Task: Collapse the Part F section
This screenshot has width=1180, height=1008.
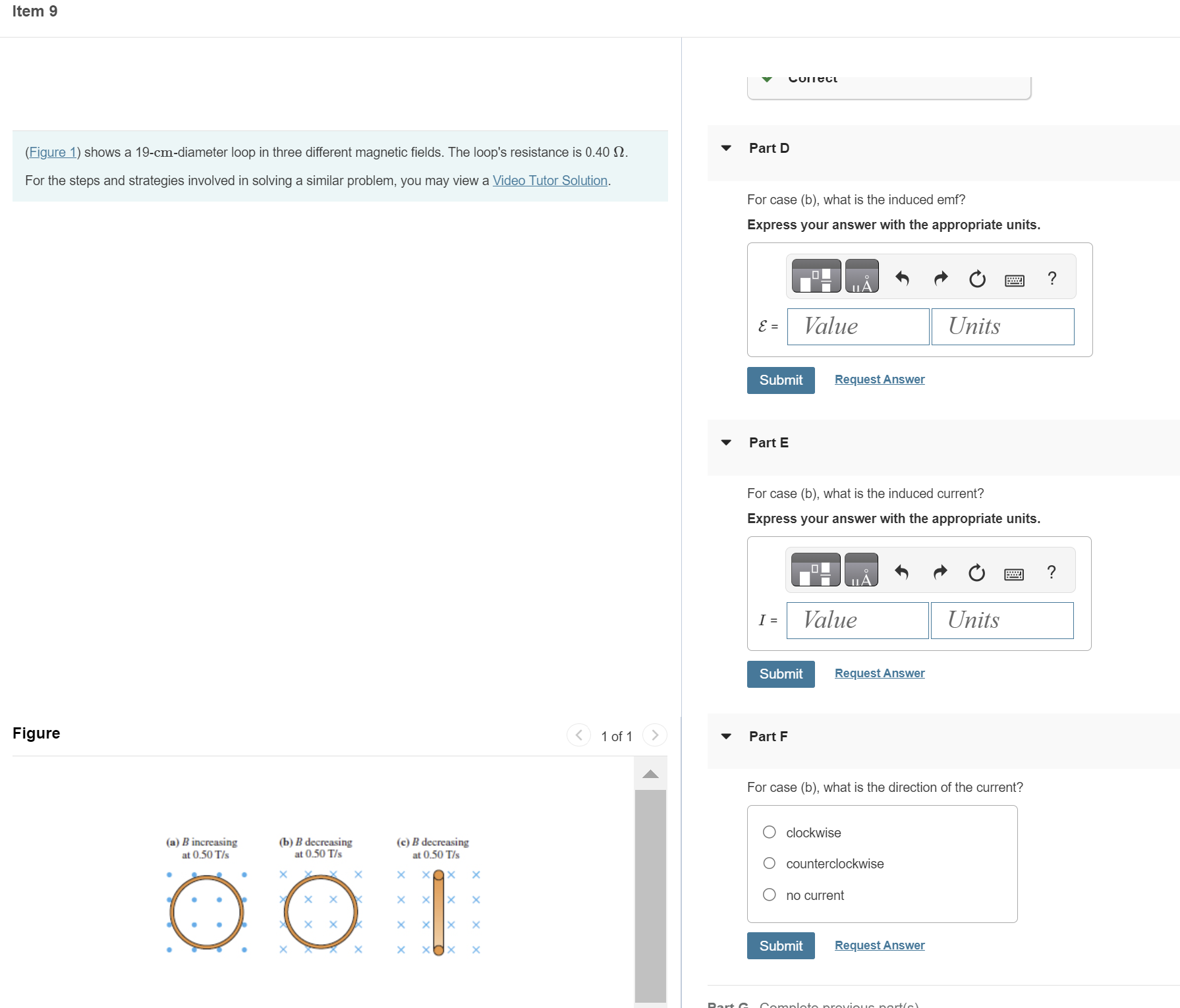Action: pyautogui.click(x=725, y=736)
